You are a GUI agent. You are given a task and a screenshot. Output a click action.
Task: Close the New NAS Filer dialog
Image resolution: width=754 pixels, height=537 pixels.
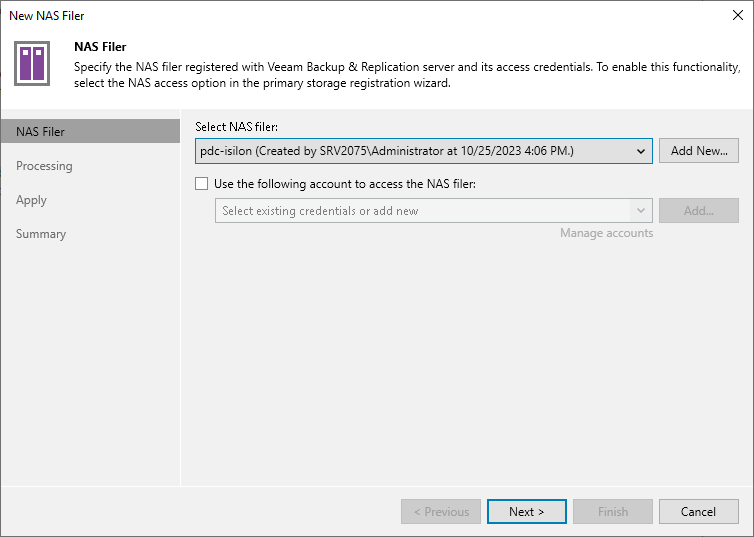pyautogui.click(x=738, y=15)
